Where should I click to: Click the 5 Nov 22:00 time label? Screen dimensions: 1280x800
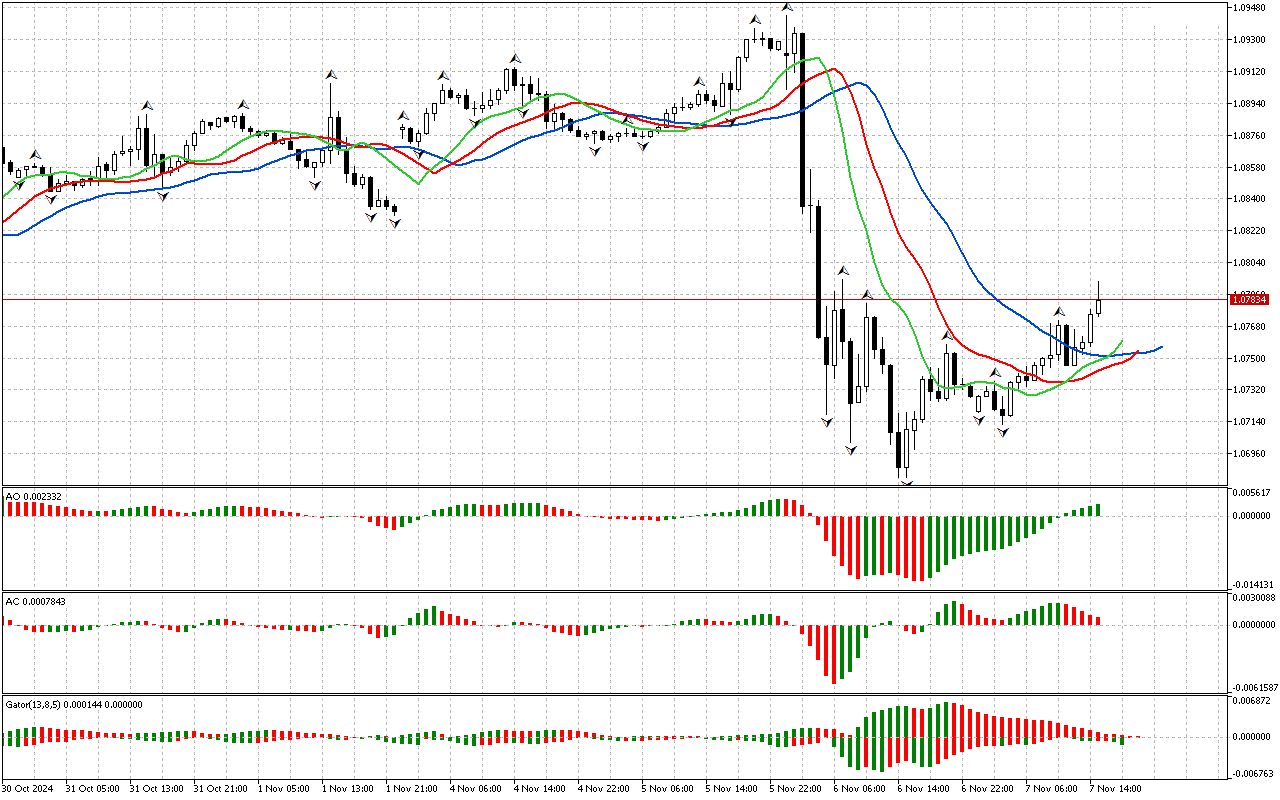(x=795, y=789)
